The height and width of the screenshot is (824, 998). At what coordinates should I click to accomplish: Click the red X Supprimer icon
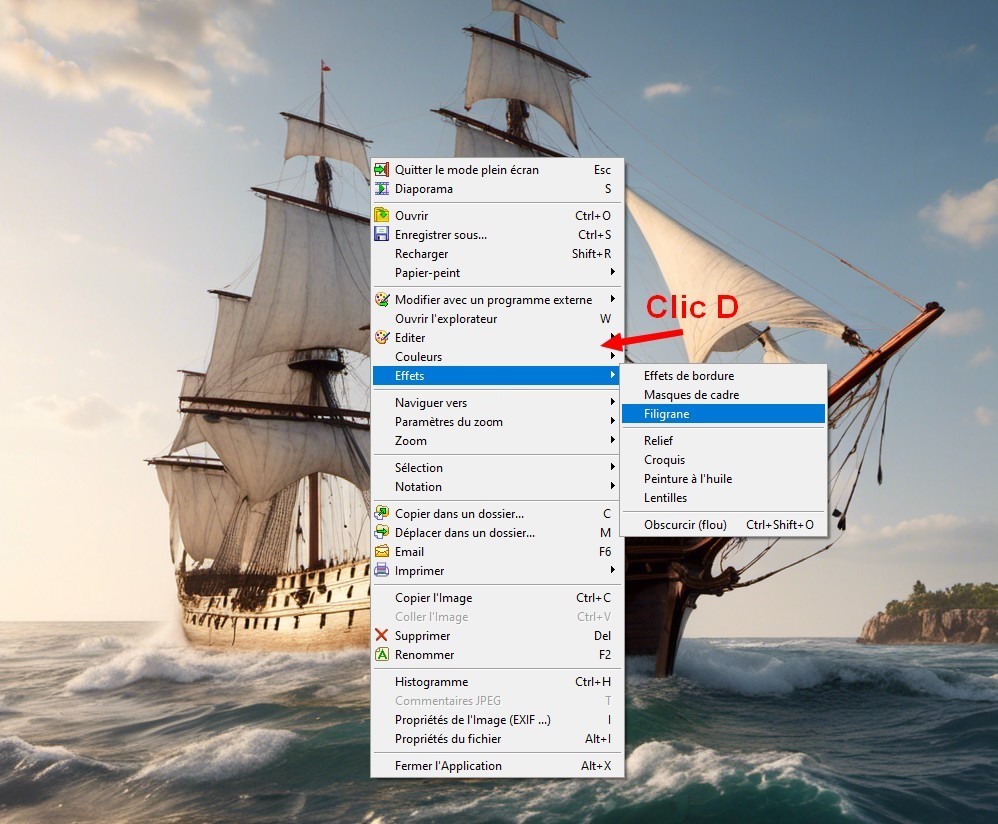pyautogui.click(x=381, y=635)
